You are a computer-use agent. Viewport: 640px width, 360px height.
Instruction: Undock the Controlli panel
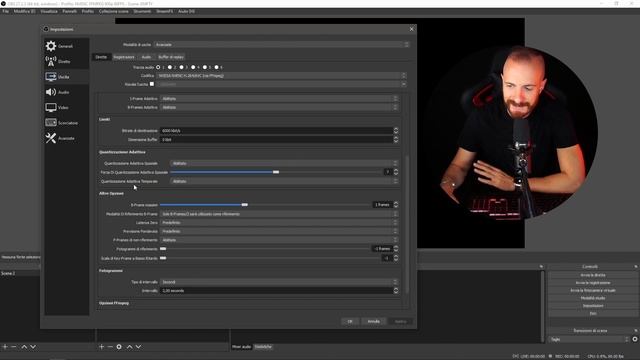click(x=636, y=267)
